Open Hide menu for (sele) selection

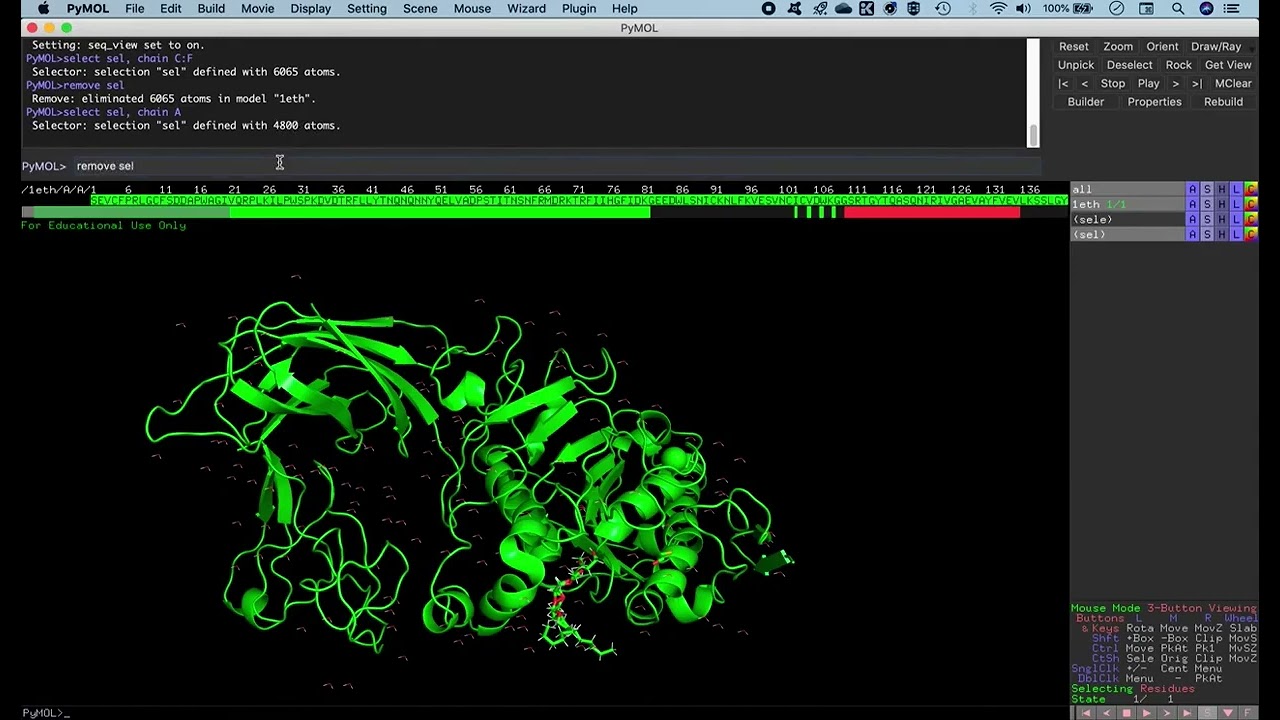[1221, 219]
